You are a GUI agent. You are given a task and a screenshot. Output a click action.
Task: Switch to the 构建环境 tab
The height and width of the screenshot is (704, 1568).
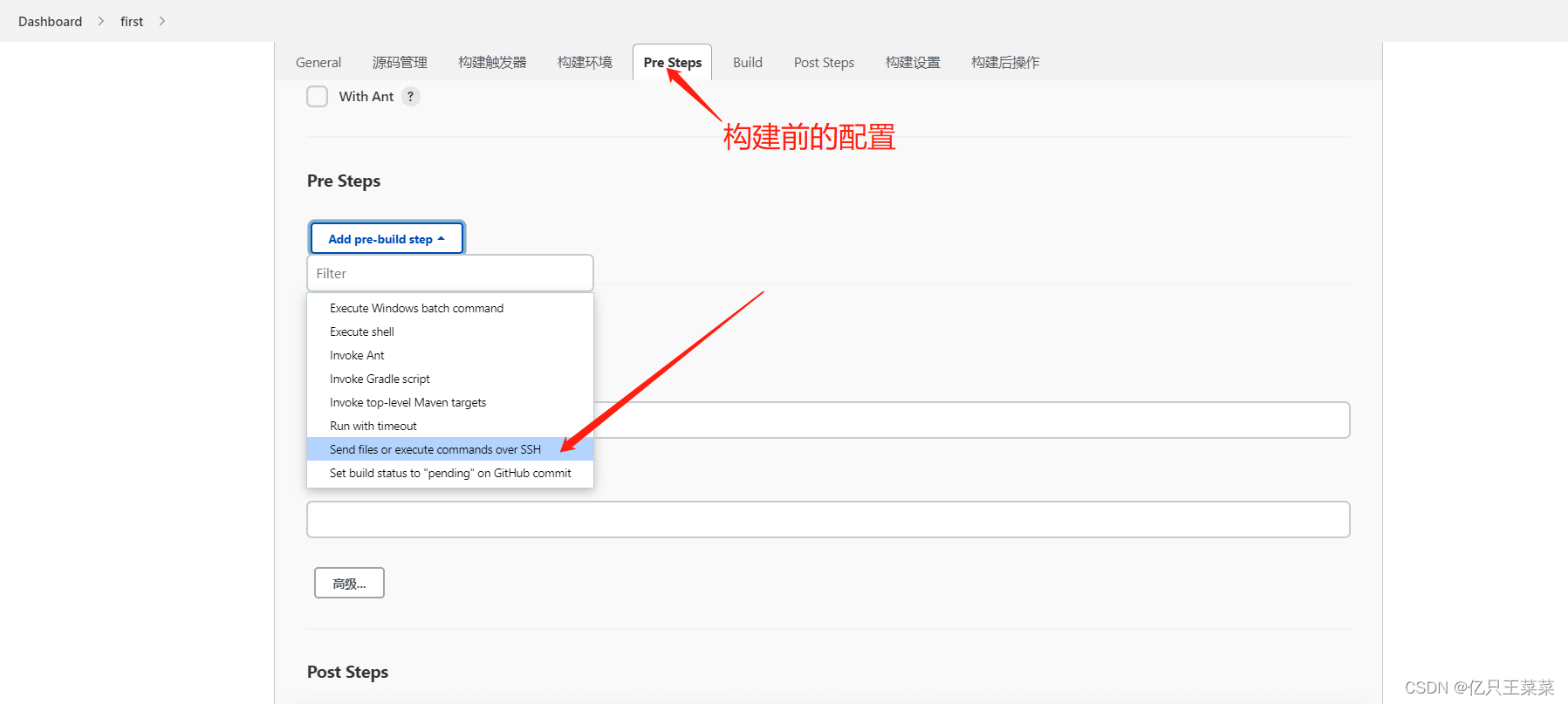point(585,63)
